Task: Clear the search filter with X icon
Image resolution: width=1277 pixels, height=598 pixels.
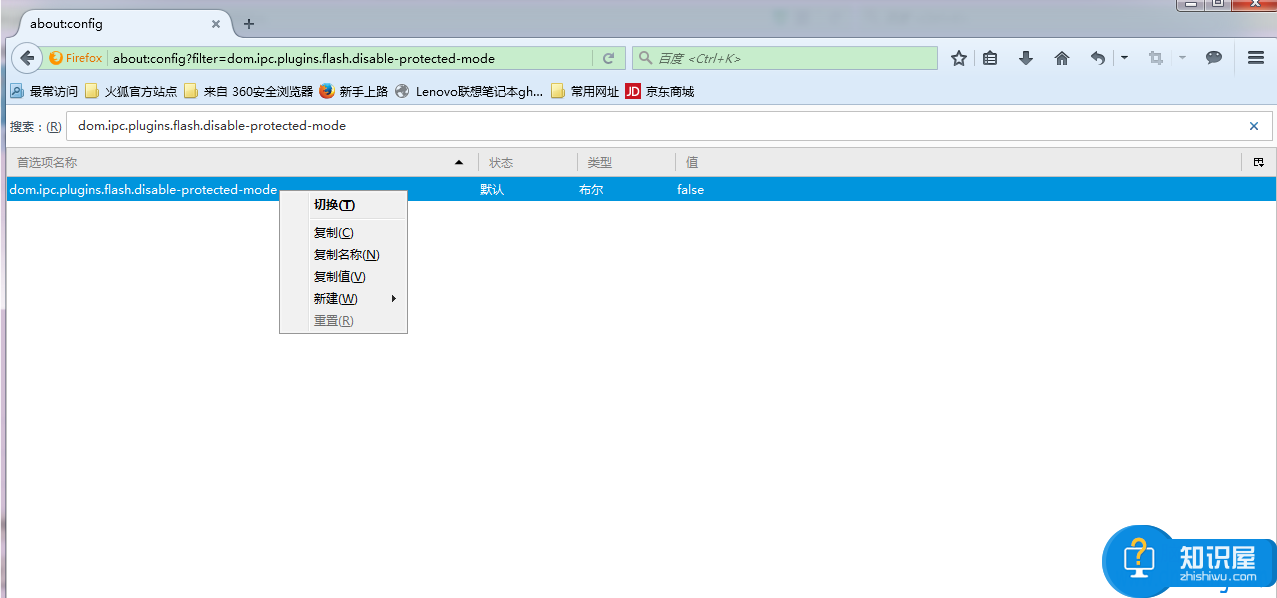Action: click(x=1254, y=126)
